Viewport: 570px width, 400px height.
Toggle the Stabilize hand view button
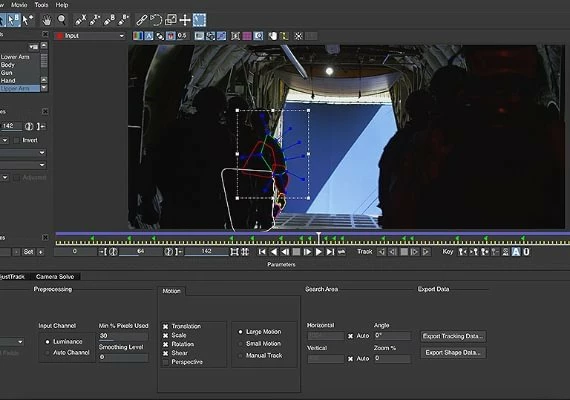(x=273, y=36)
